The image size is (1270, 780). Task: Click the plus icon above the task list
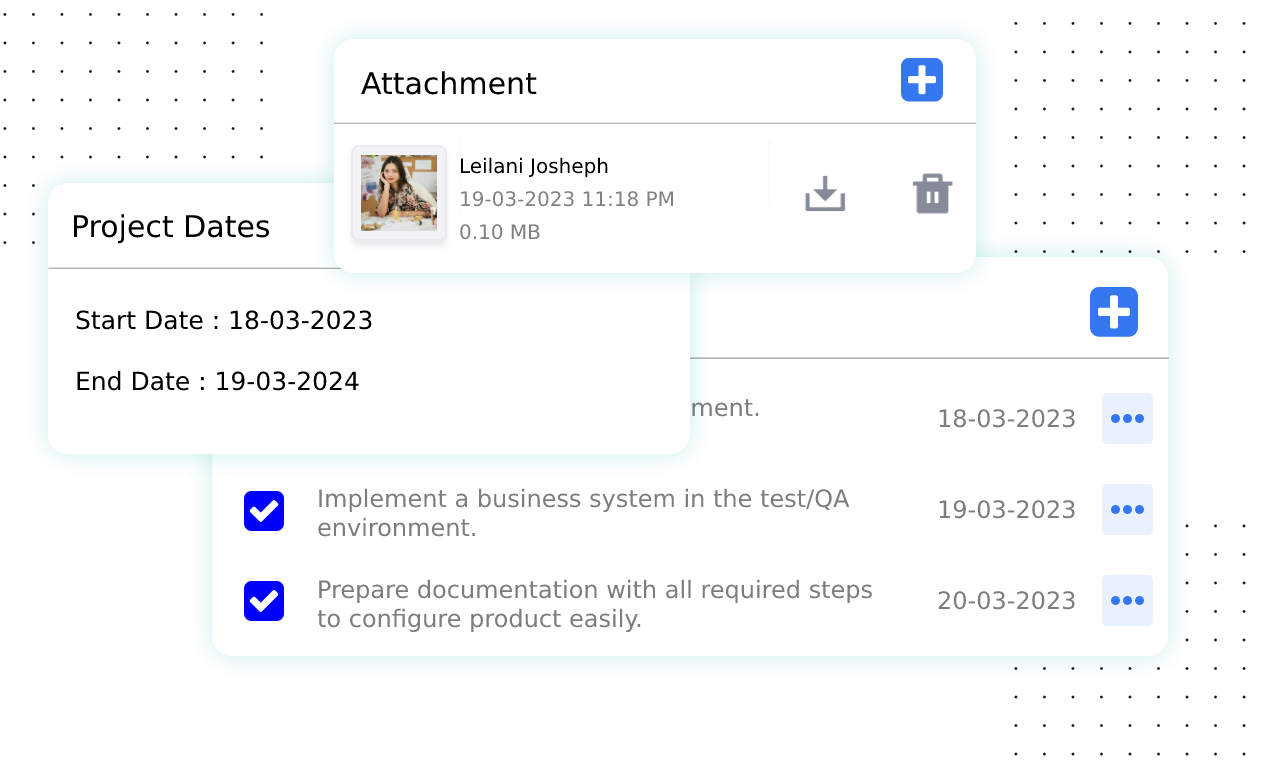tap(1113, 312)
